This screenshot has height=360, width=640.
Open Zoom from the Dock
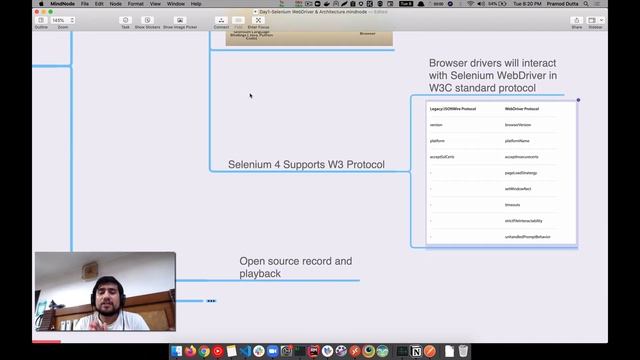pos(273,351)
